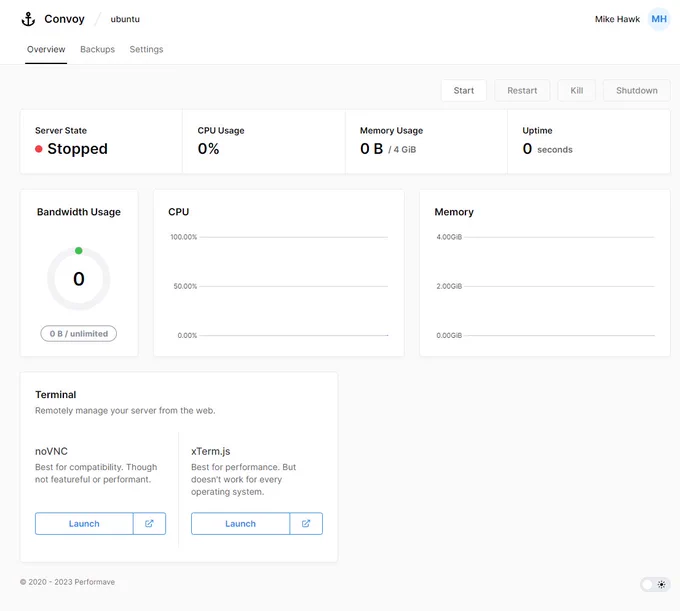Click the xTerm.js option title
680x611 pixels.
[x=210, y=451]
